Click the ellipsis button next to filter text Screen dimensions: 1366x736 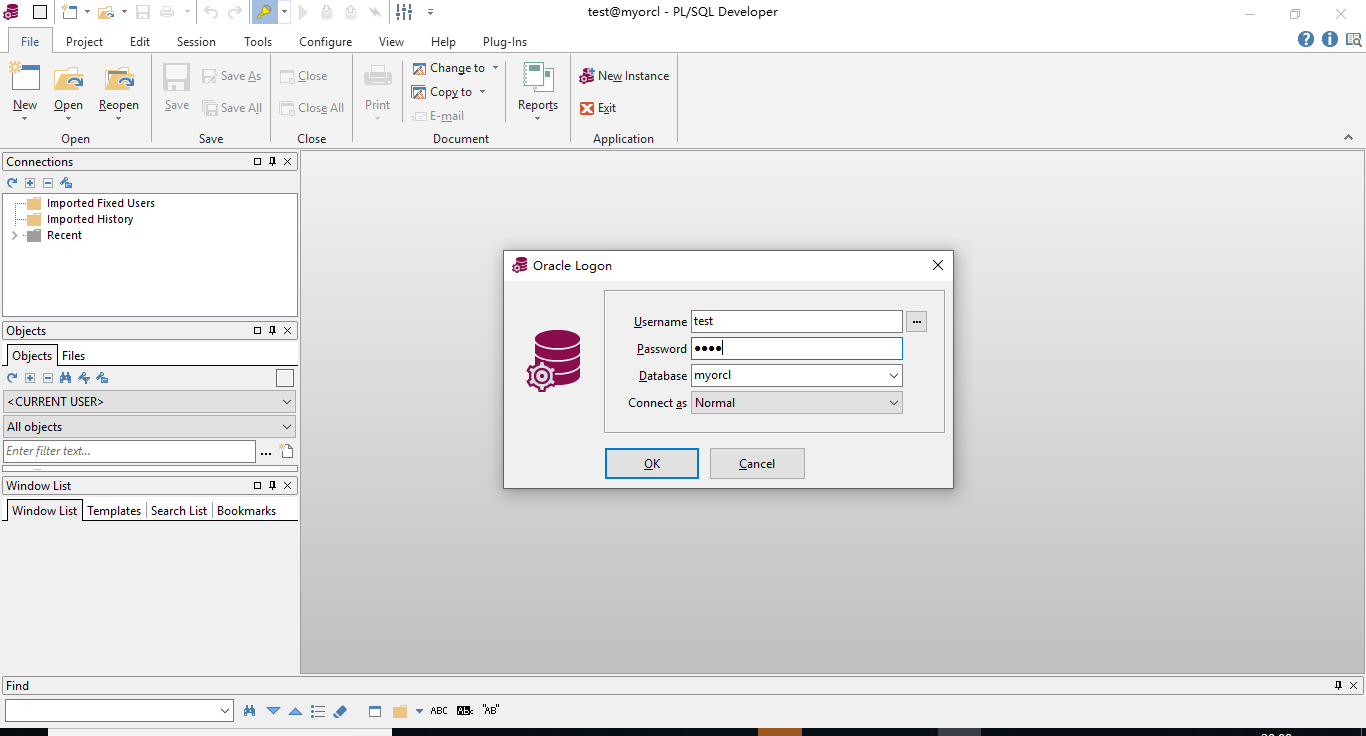click(266, 452)
